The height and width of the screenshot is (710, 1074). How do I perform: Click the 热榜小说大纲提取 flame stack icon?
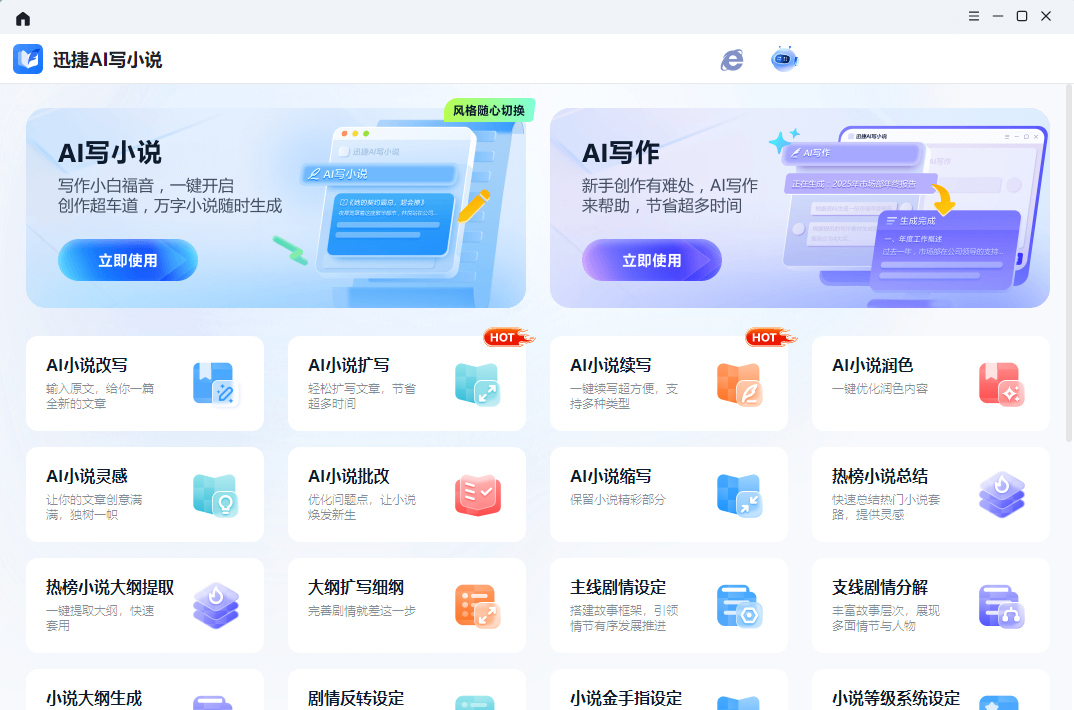click(216, 606)
